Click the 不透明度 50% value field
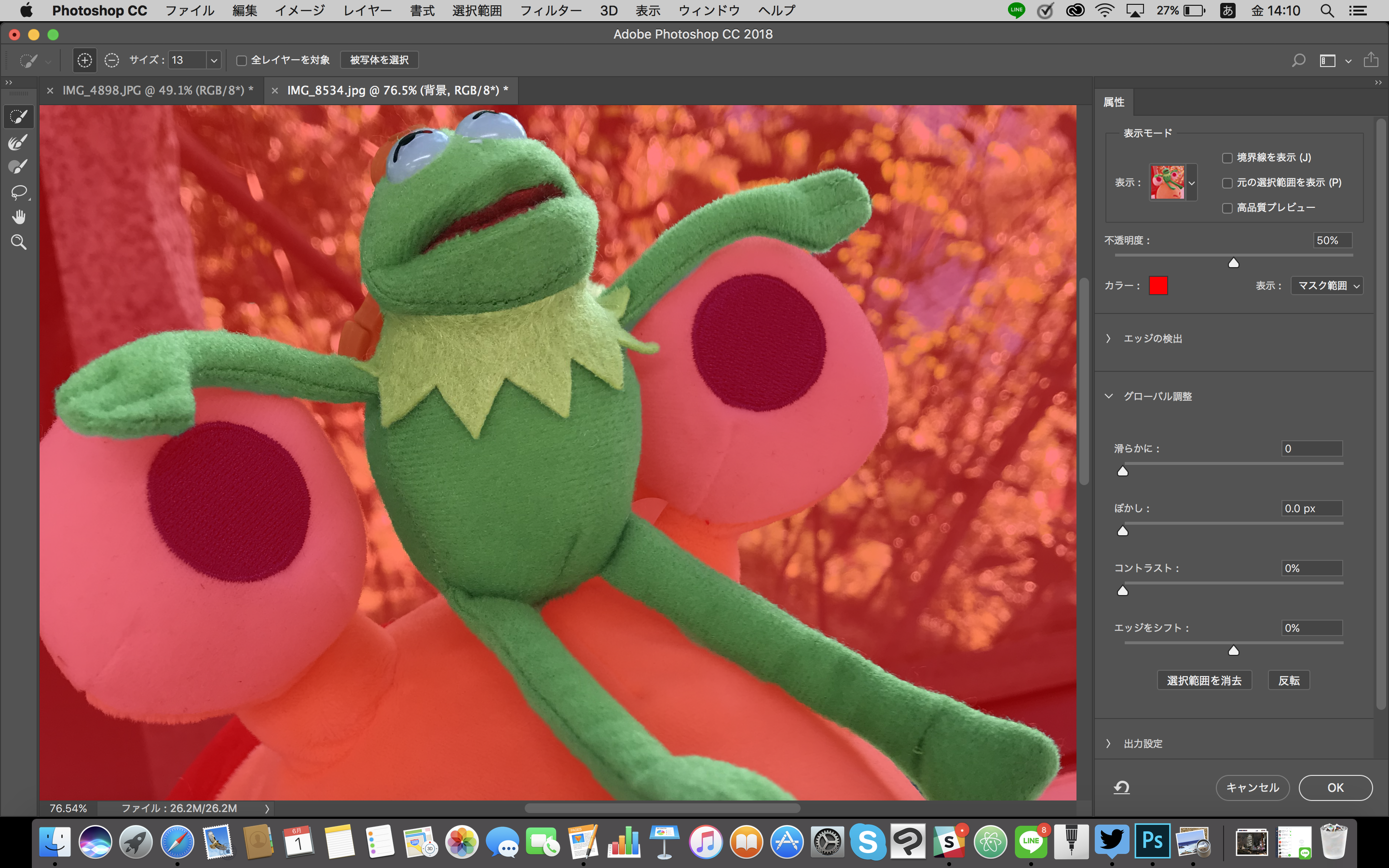 [x=1332, y=240]
